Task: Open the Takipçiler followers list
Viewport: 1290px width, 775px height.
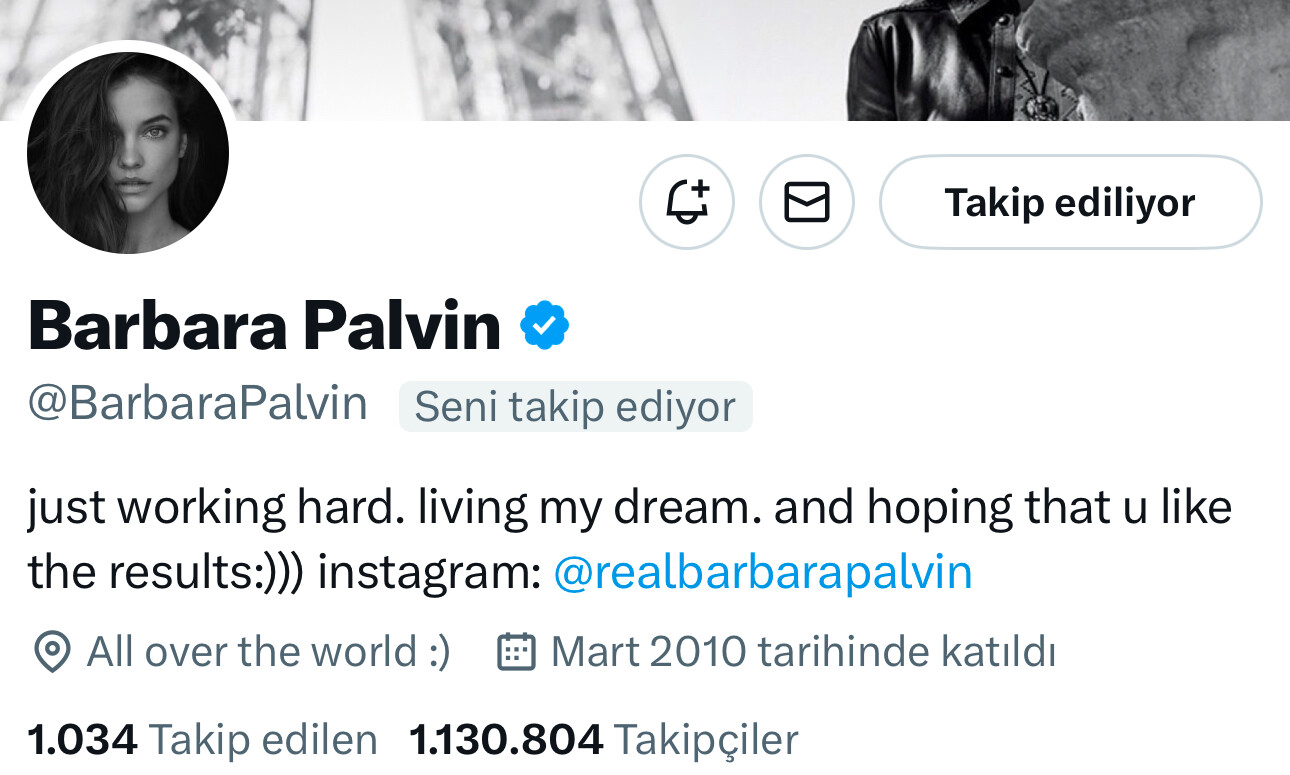Action: 604,741
